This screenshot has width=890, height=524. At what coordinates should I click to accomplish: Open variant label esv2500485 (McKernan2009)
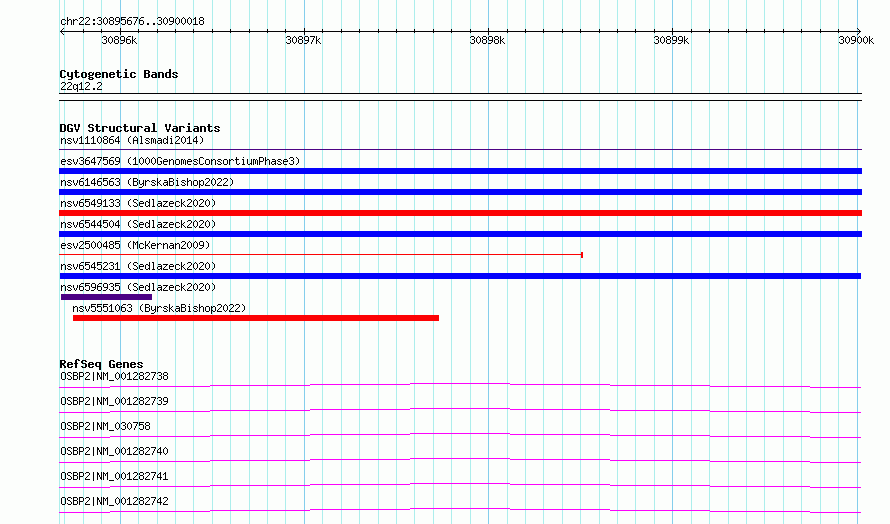pos(135,245)
